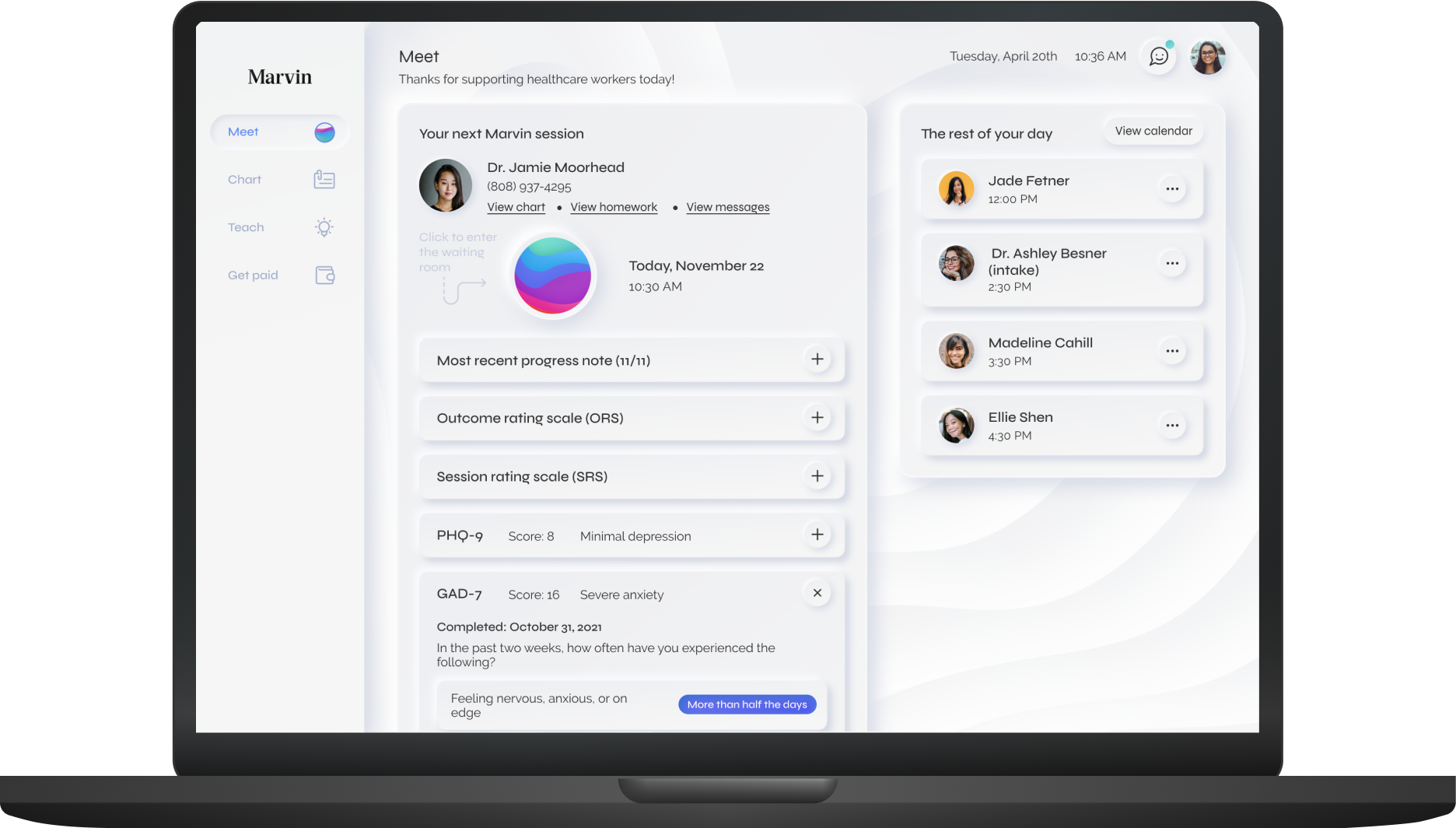Open the Meet gradient sphere icon in sidebar
The height and width of the screenshot is (828, 1456).
(x=324, y=132)
